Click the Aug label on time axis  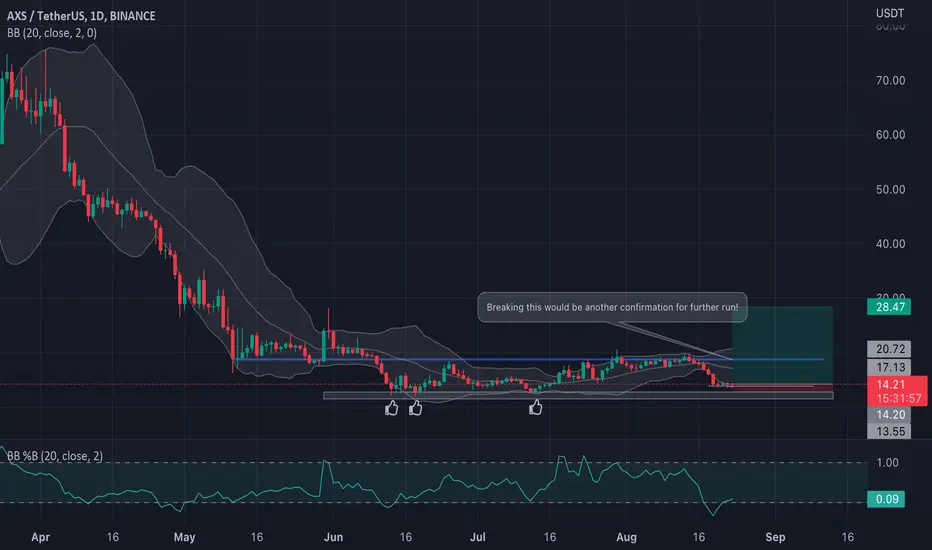click(626, 538)
